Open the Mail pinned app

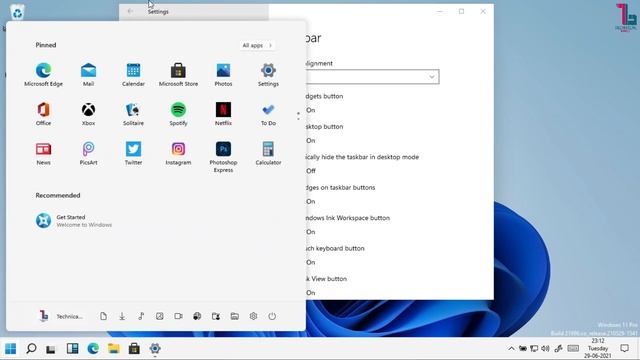click(x=88, y=74)
